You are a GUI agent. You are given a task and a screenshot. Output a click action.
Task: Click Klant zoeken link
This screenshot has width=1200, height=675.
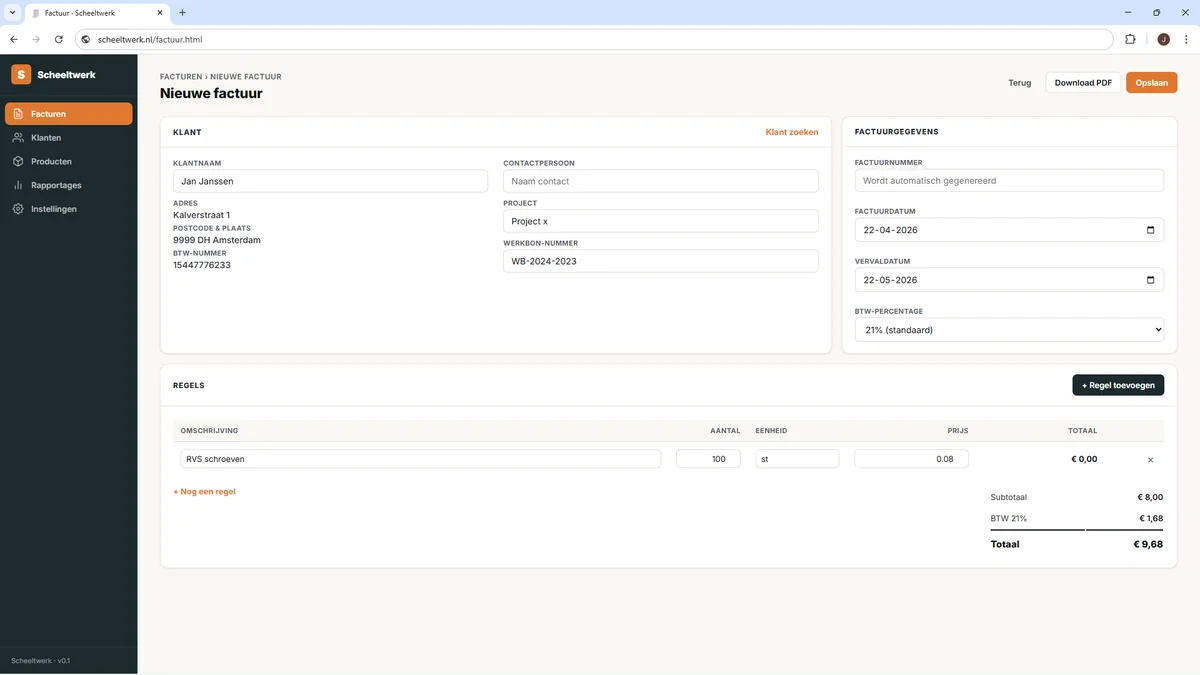[x=792, y=132]
